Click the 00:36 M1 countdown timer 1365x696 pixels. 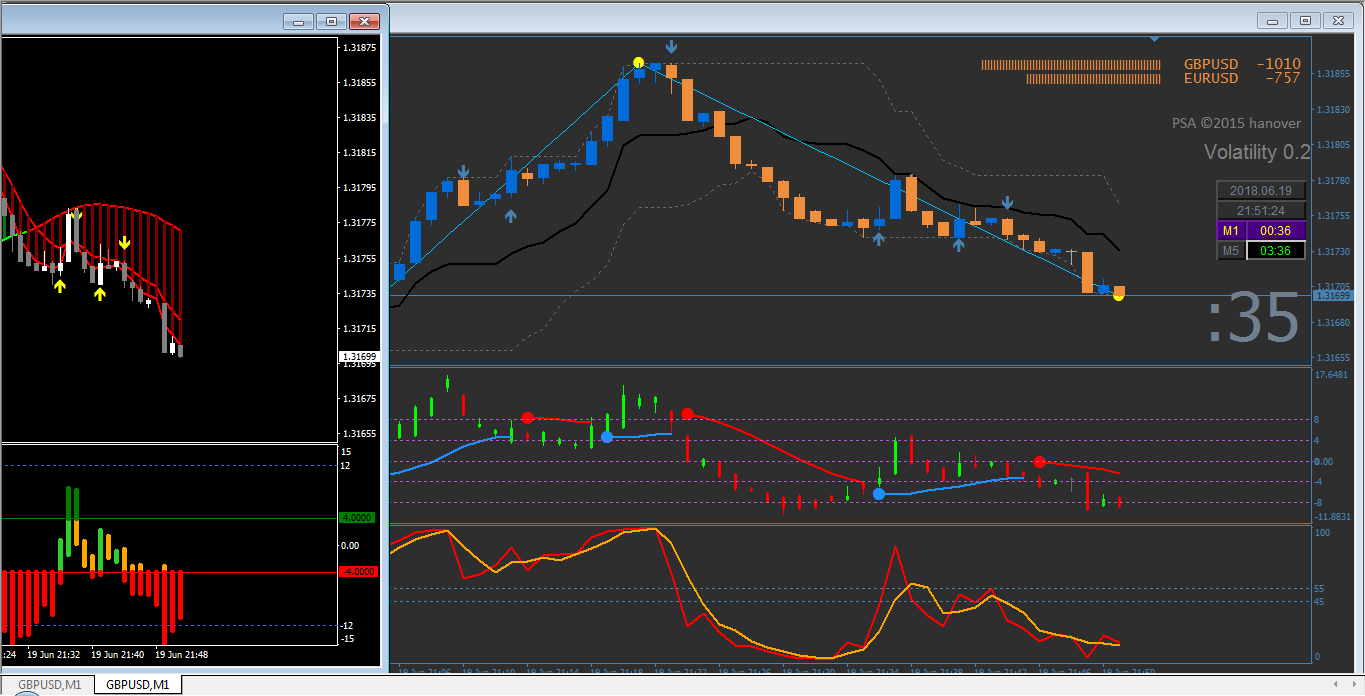click(1275, 231)
